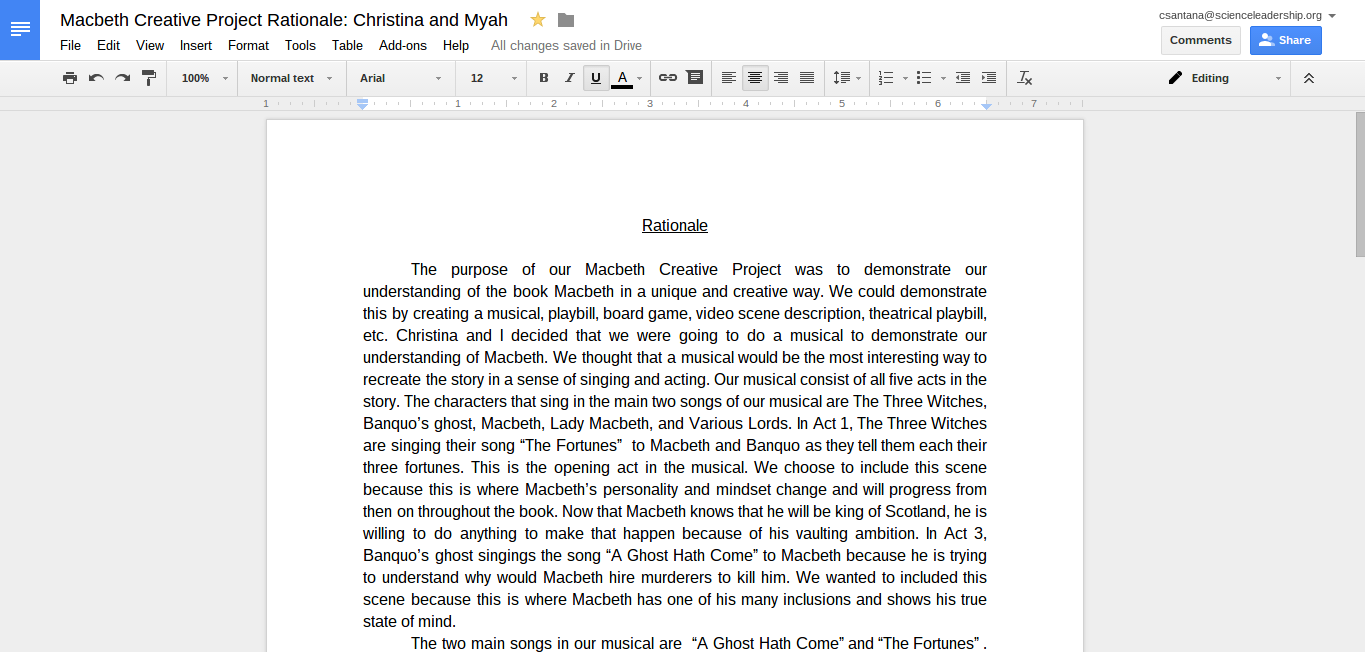Toggle italic formatting
Viewport: 1365px width, 652px height.
click(570, 78)
